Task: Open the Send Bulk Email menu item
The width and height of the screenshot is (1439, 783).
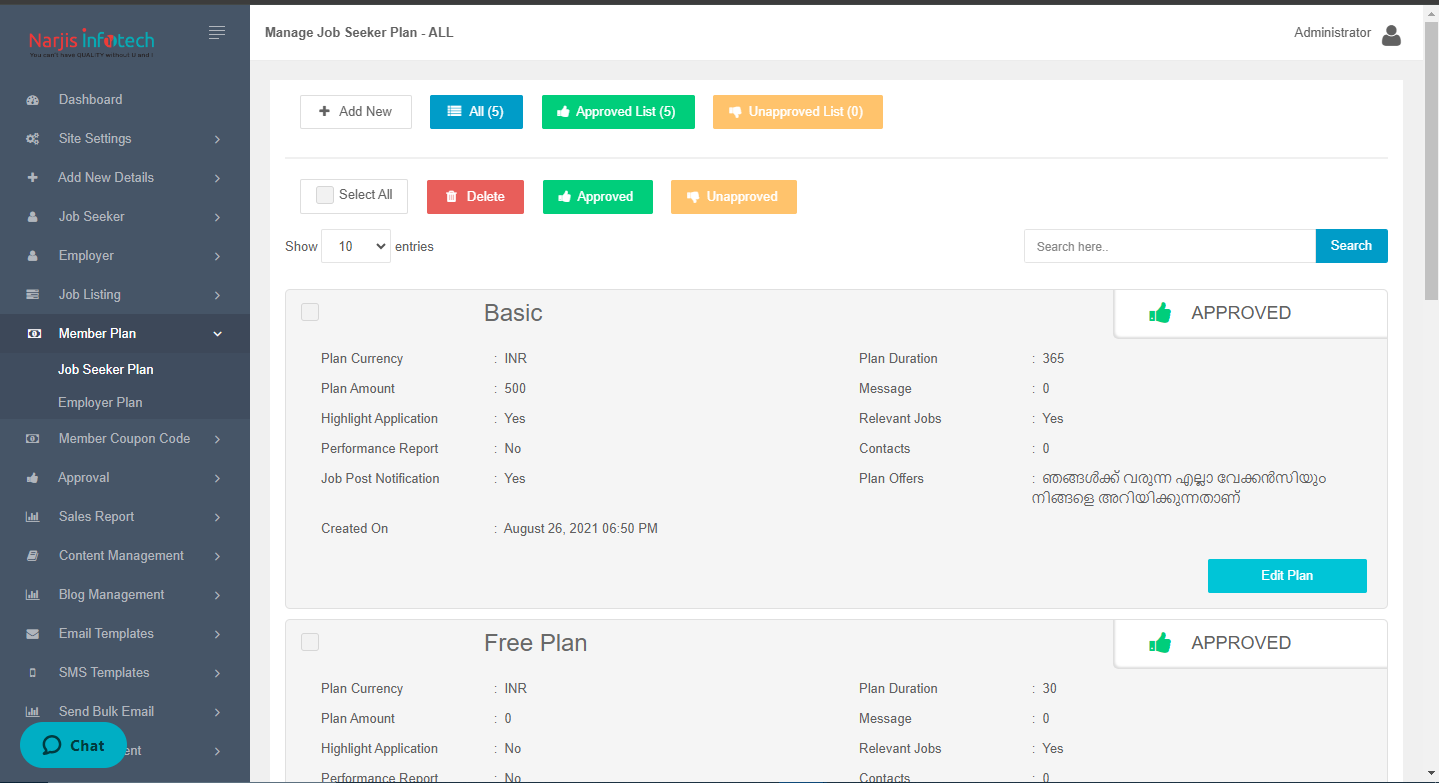Action: [125, 712]
